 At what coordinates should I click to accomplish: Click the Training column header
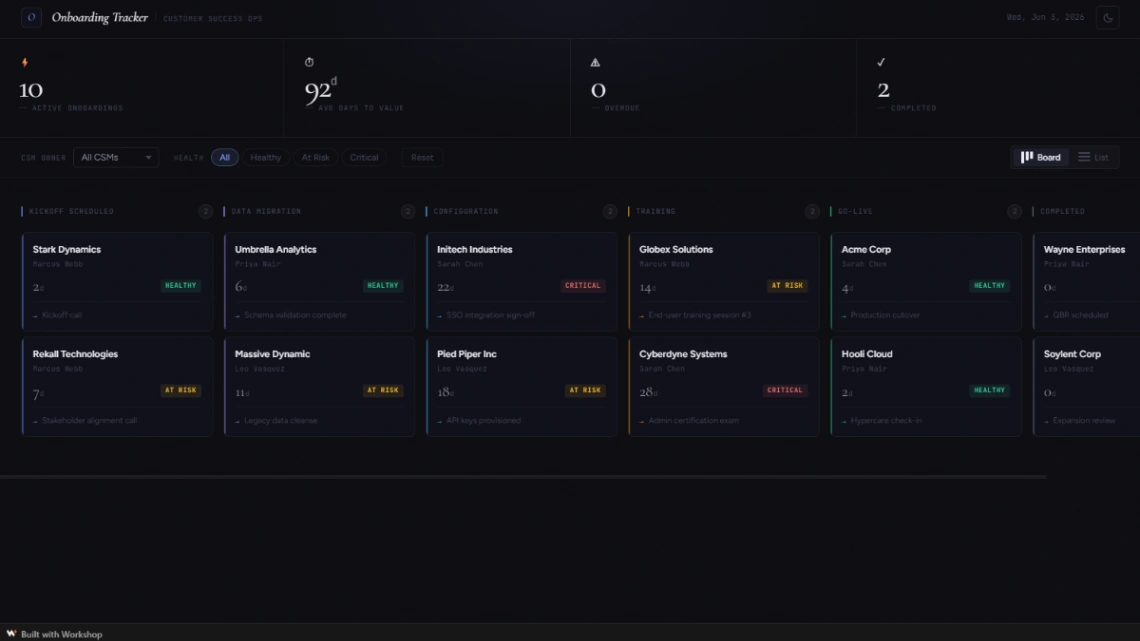click(x=656, y=211)
